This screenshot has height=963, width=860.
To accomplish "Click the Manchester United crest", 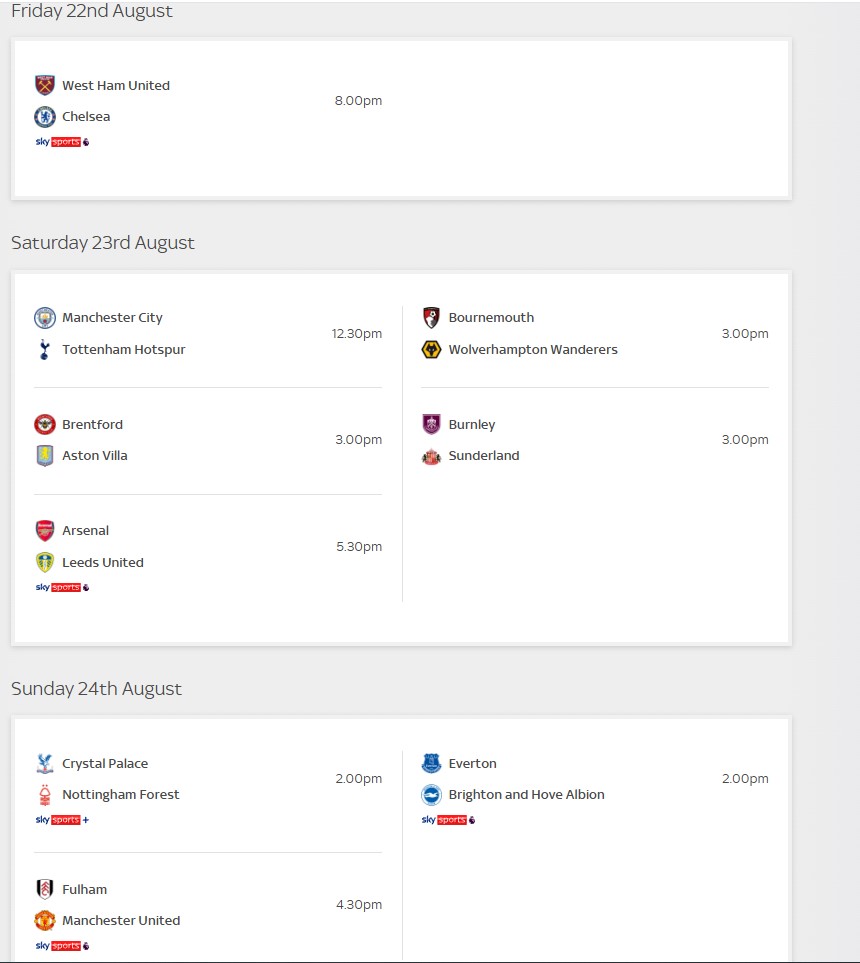I will (45, 921).
